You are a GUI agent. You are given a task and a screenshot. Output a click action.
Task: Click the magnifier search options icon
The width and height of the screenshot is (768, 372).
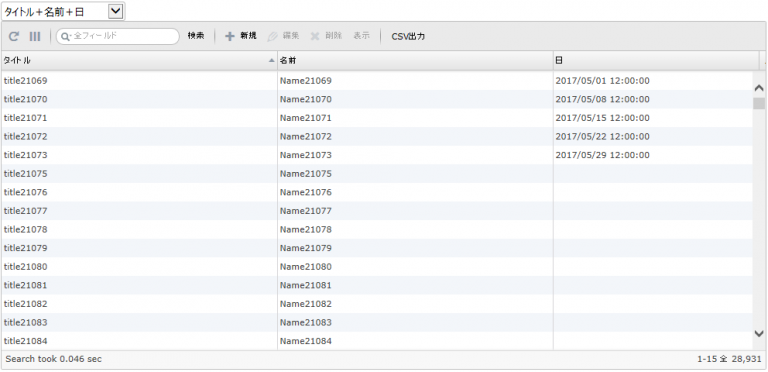[66, 36]
